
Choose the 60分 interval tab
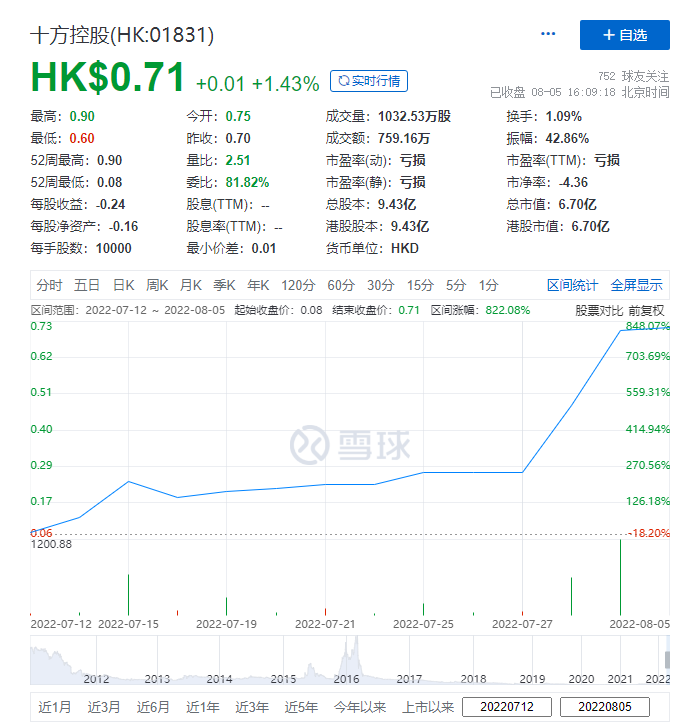pos(341,285)
